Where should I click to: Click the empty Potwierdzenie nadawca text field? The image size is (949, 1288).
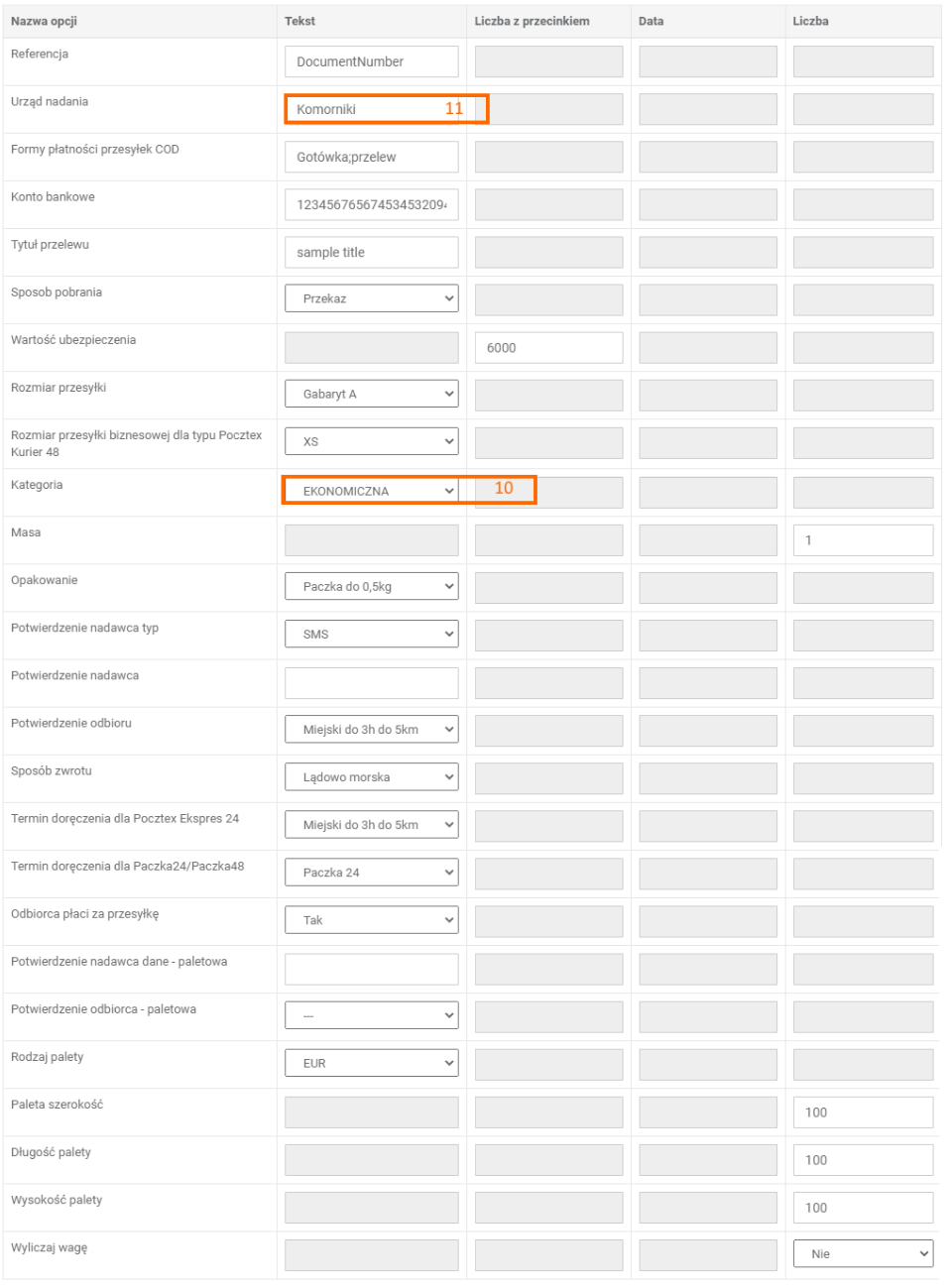pyautogui.click(x=371, y=683)
